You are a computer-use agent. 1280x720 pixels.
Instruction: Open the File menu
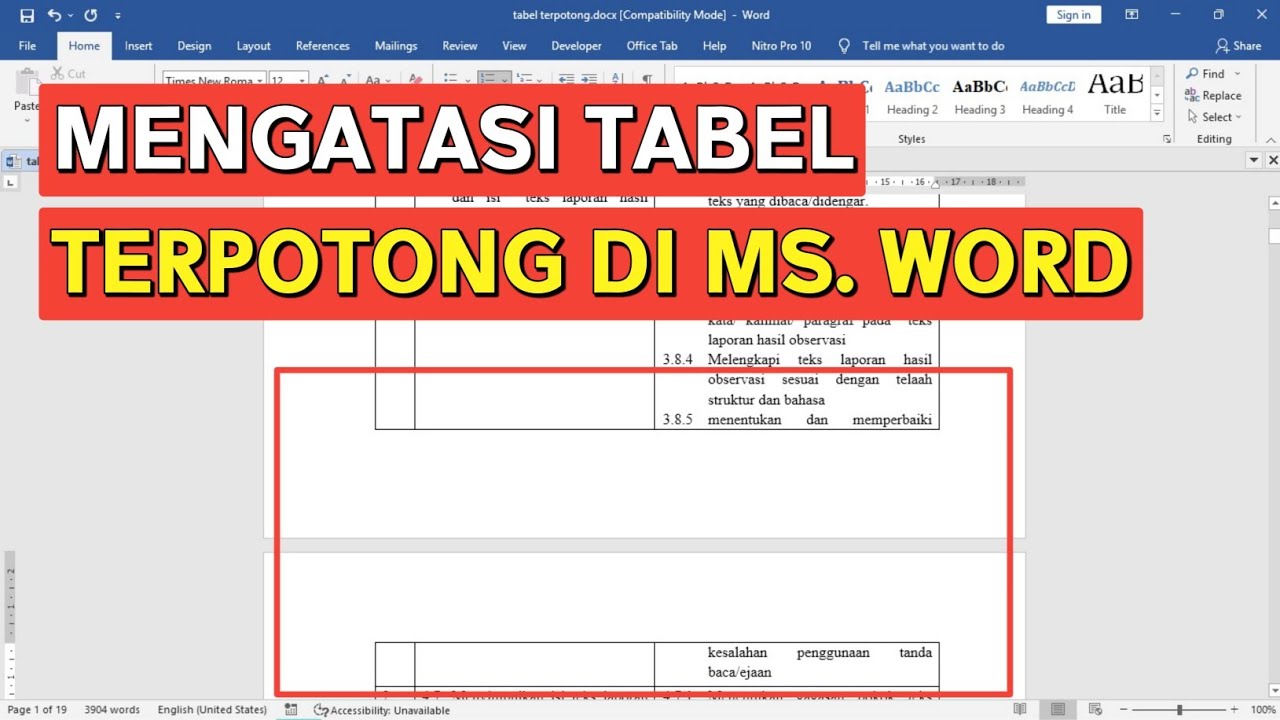[x=27, y=46]
